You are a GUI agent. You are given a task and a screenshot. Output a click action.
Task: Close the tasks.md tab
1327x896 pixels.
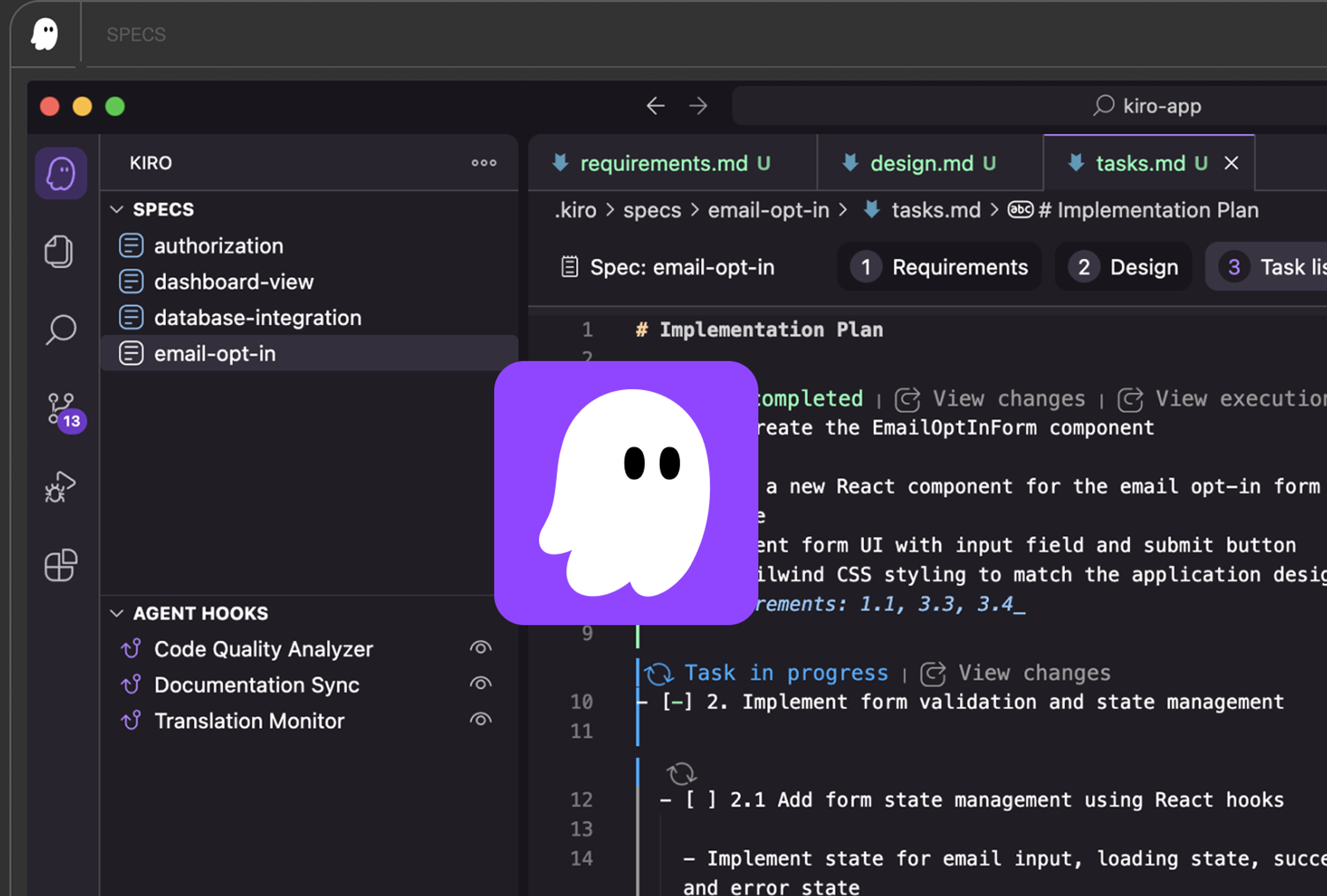1232,163
